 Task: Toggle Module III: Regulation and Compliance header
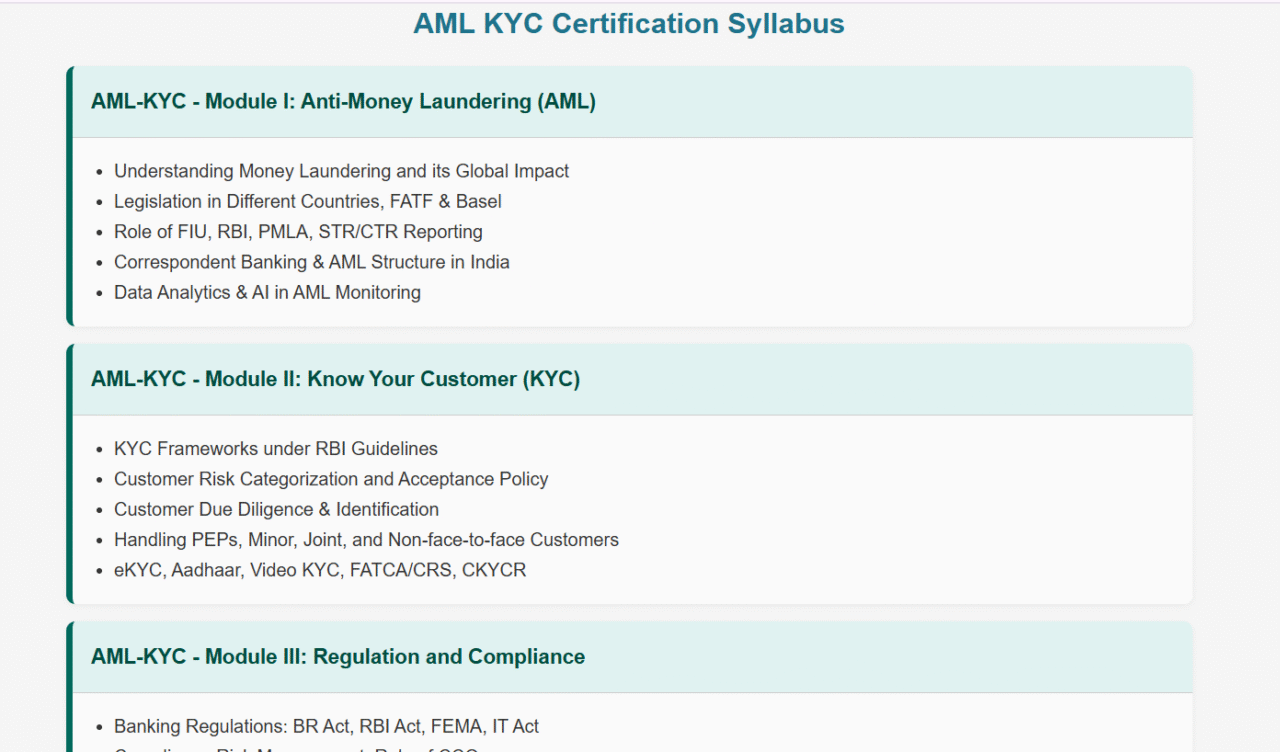click(x=338, y=657)
